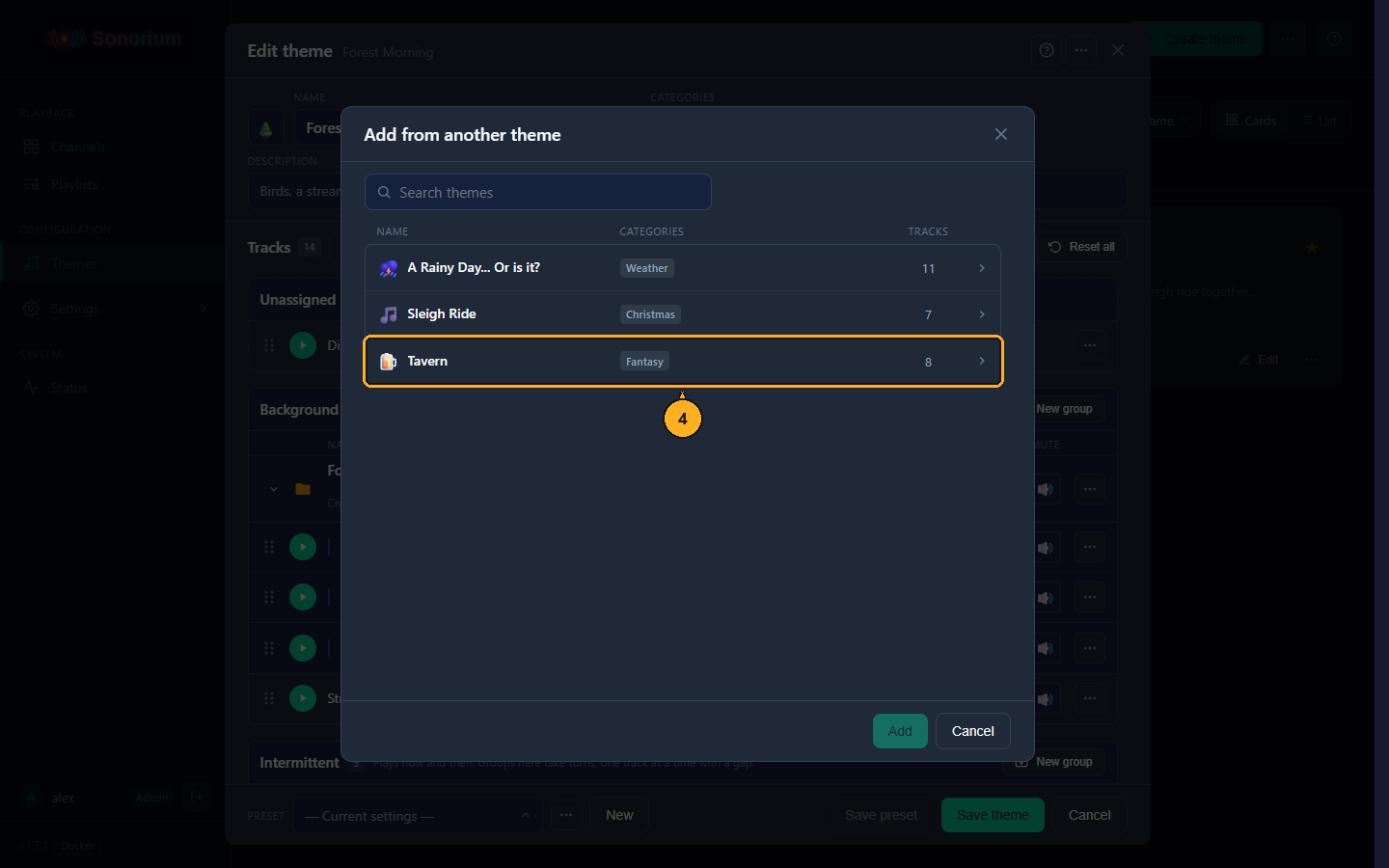The width and height of the screenshot is (1389, 868).
Task: Mute the Background folder group
Action: point(1046,489)
